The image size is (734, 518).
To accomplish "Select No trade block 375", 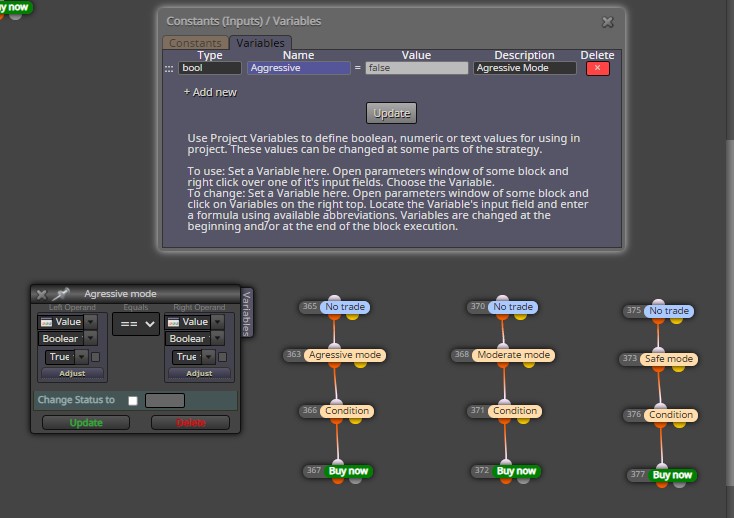I will pyautogui.click(x=669, y=311).
